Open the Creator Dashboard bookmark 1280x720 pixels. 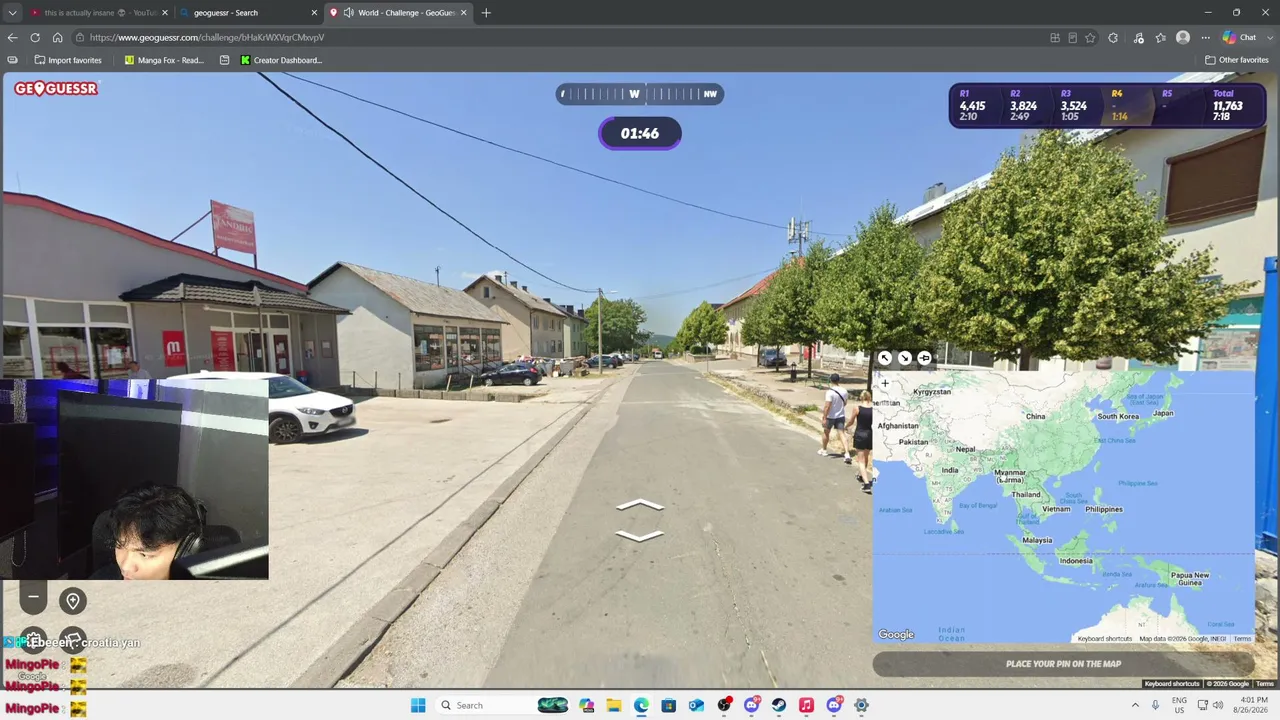(x=281, y=60)
